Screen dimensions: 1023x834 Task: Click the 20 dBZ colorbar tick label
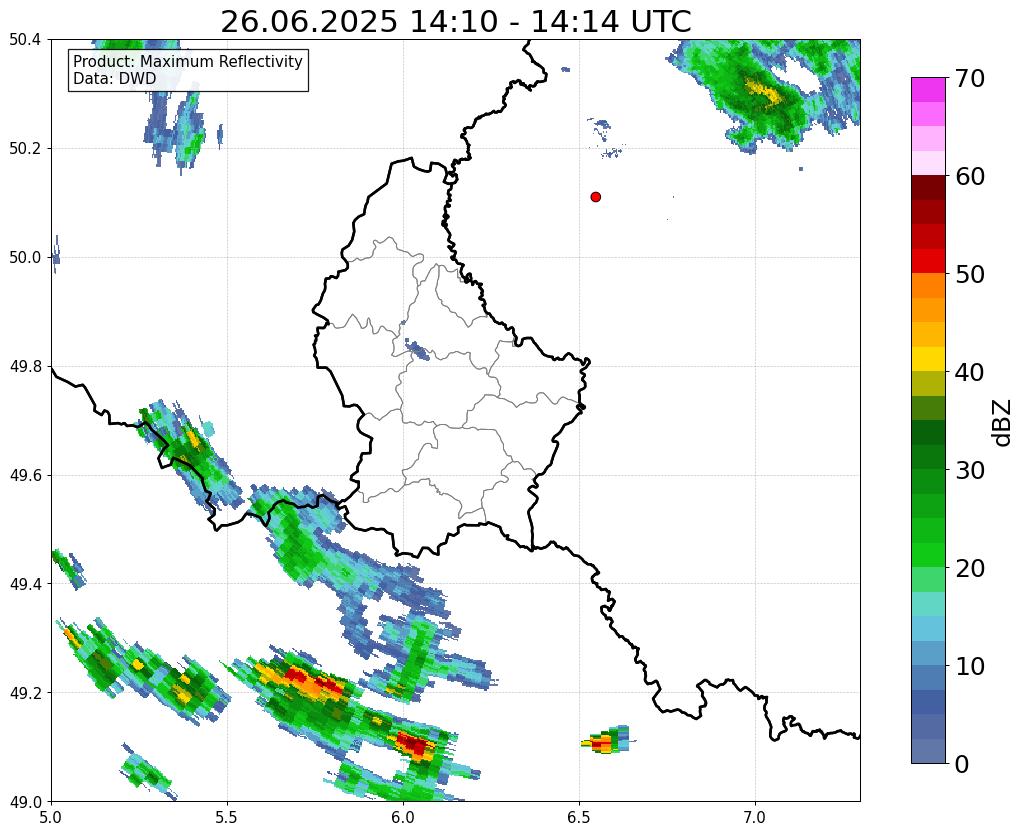[969, 568]
